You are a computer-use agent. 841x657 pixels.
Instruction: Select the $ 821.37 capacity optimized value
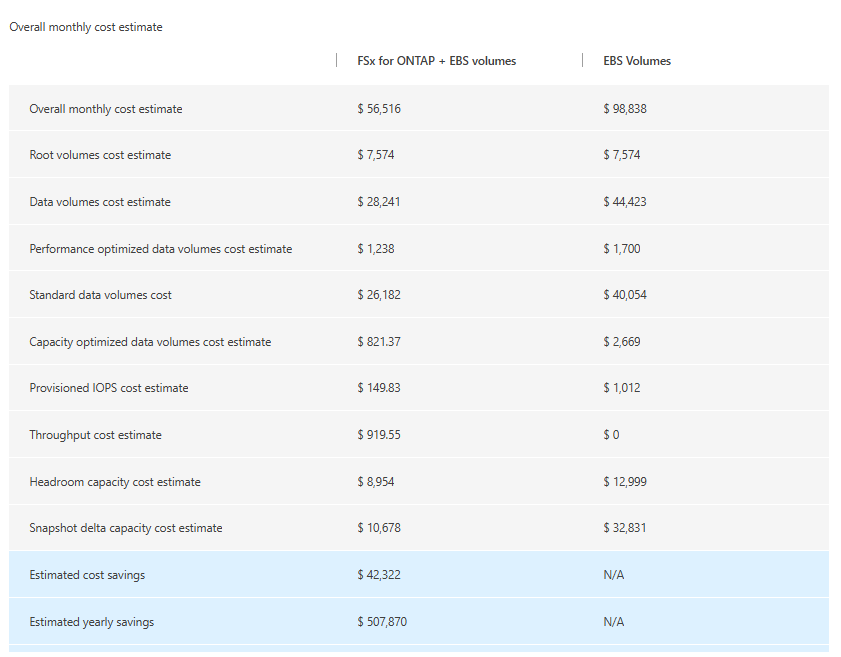coord(379,342)
